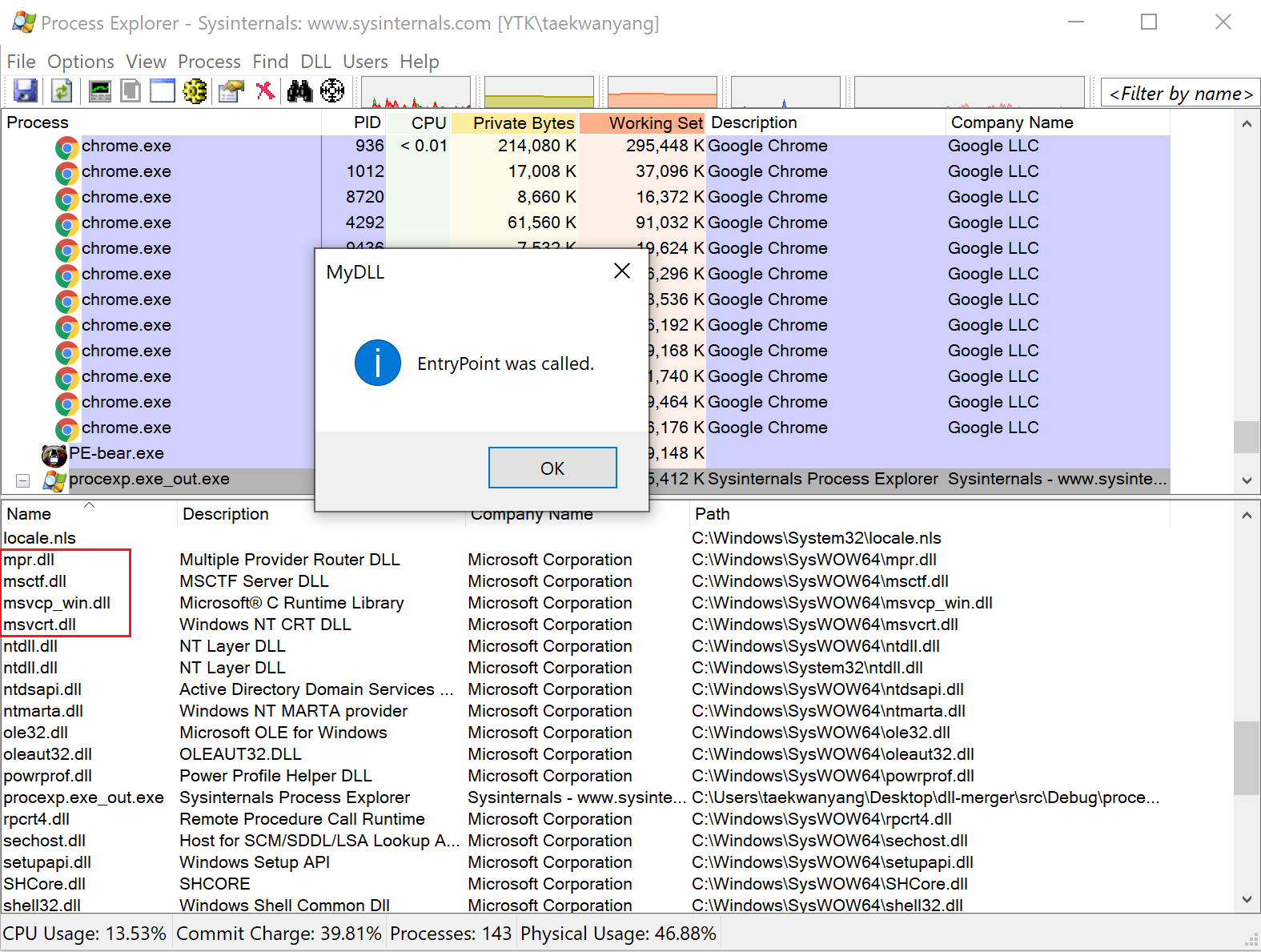This screenshot has height=952, width=1261.
Task: Select the msvcp_win.dll row
Action: pos(585,603)
